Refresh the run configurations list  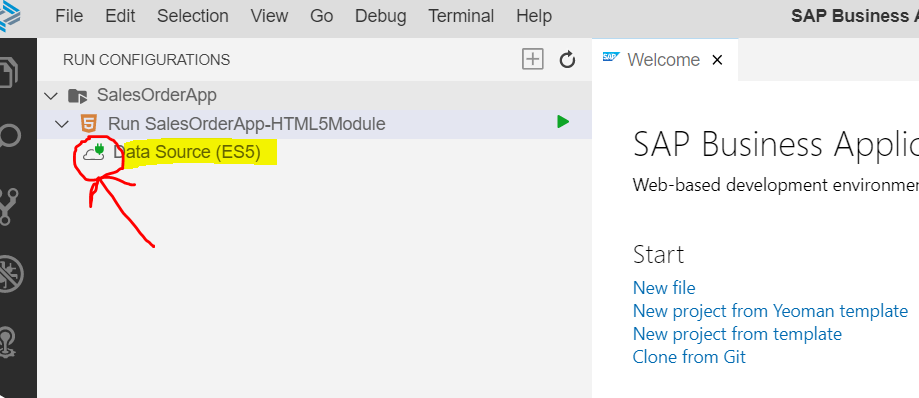point(567,59)
